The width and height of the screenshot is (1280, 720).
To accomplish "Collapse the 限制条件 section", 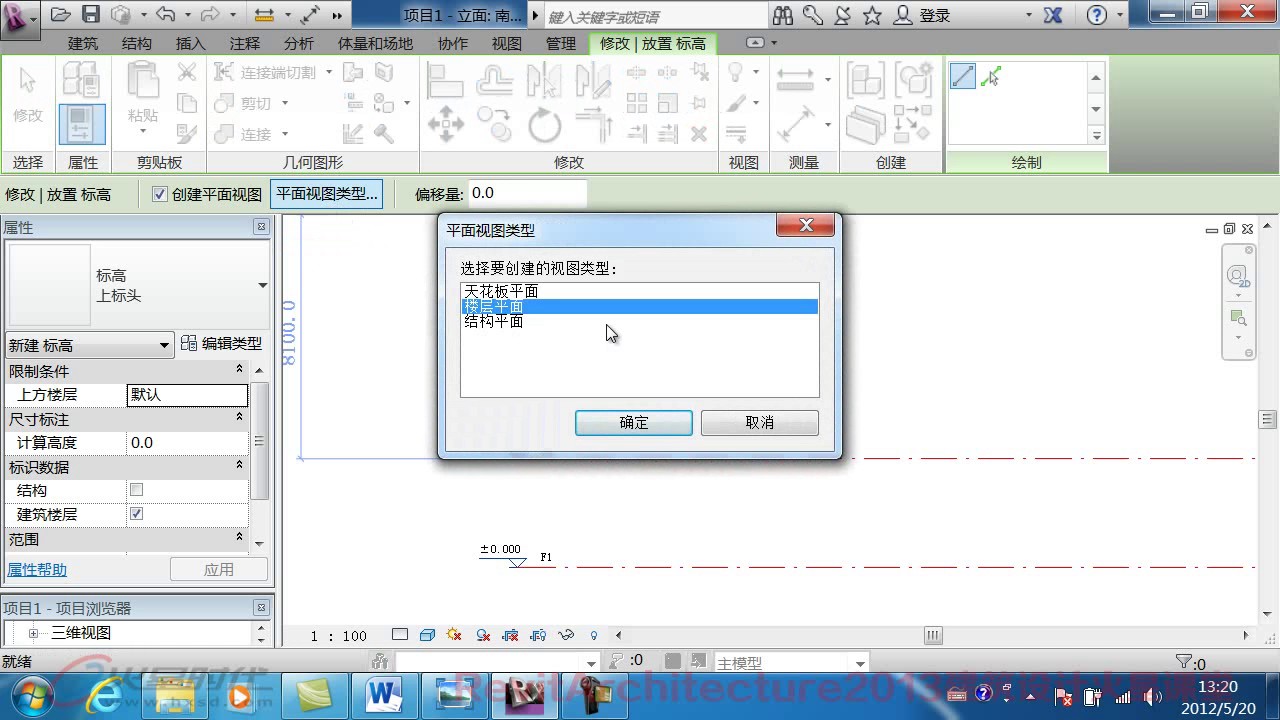I will 239,370.
